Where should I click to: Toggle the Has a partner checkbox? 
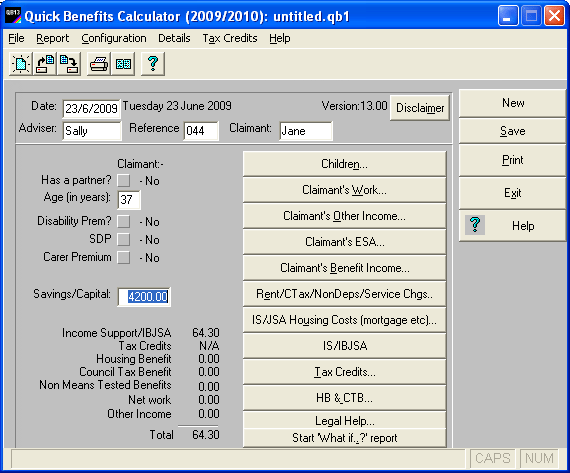124,180
